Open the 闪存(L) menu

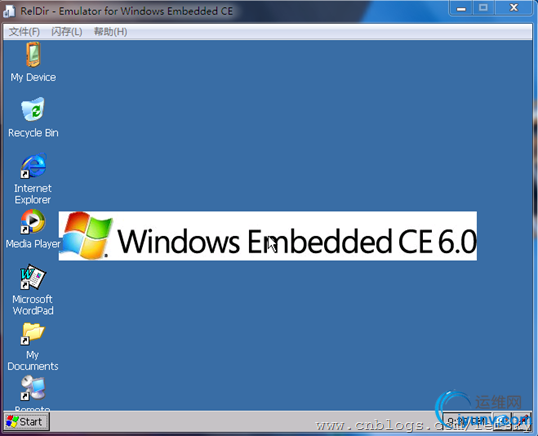click(67, 32)
